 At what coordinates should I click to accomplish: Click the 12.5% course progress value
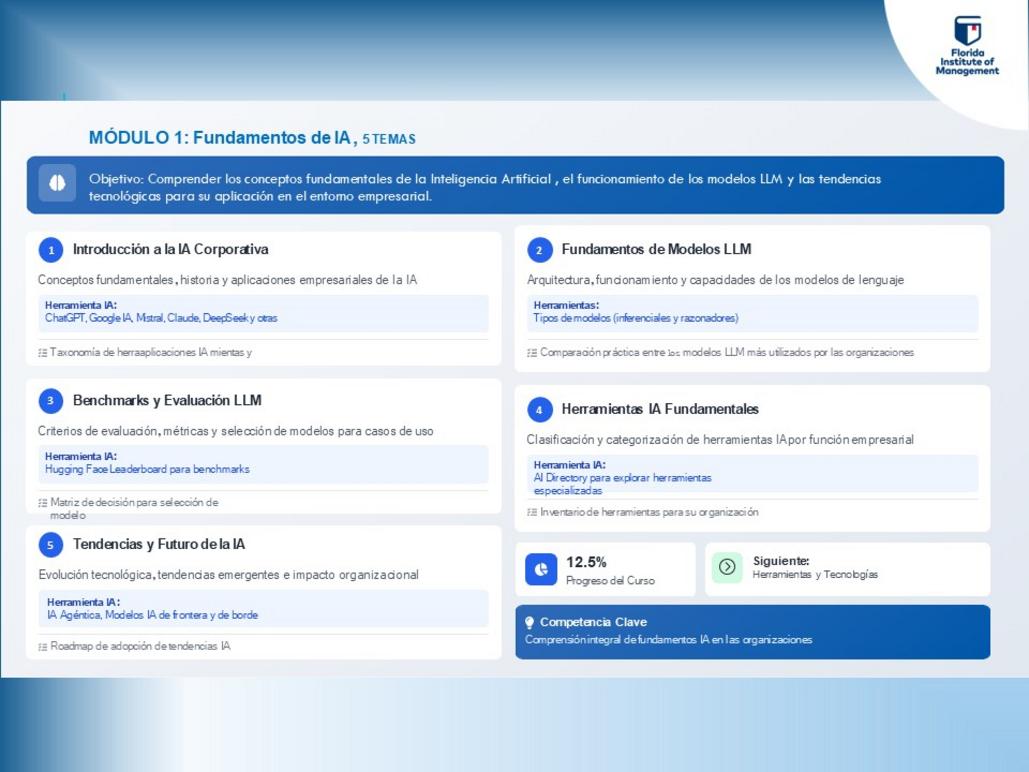pyautogui.click(x=586, y=563)
